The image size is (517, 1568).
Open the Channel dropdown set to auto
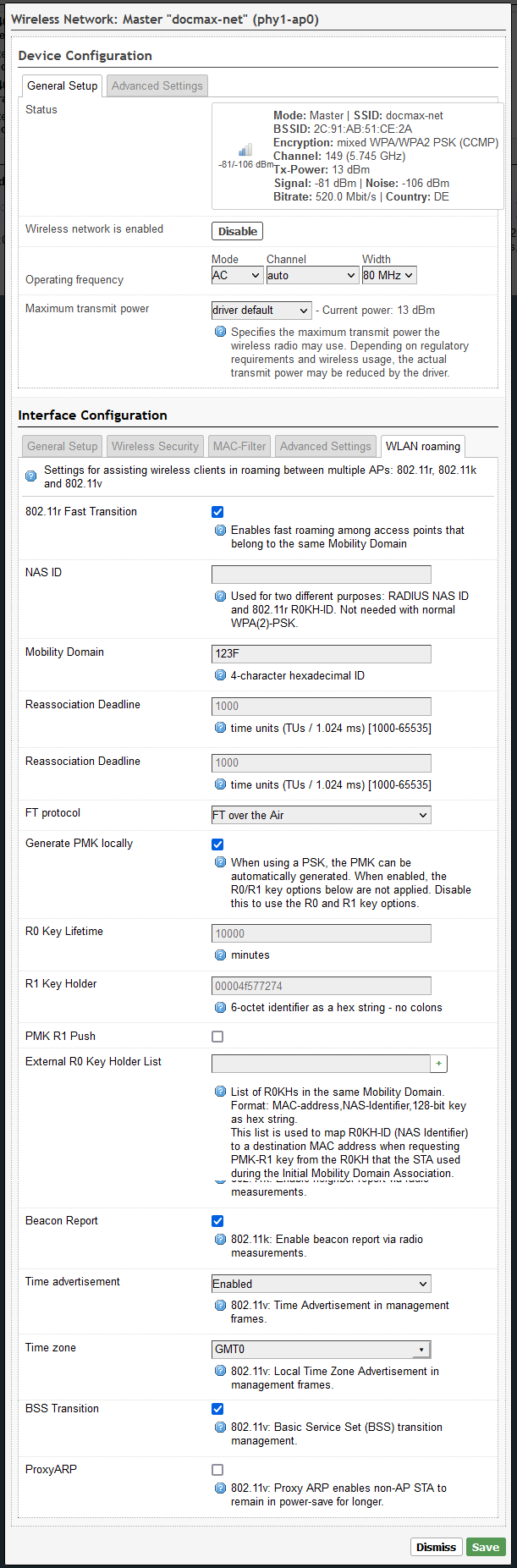point(312,275)
